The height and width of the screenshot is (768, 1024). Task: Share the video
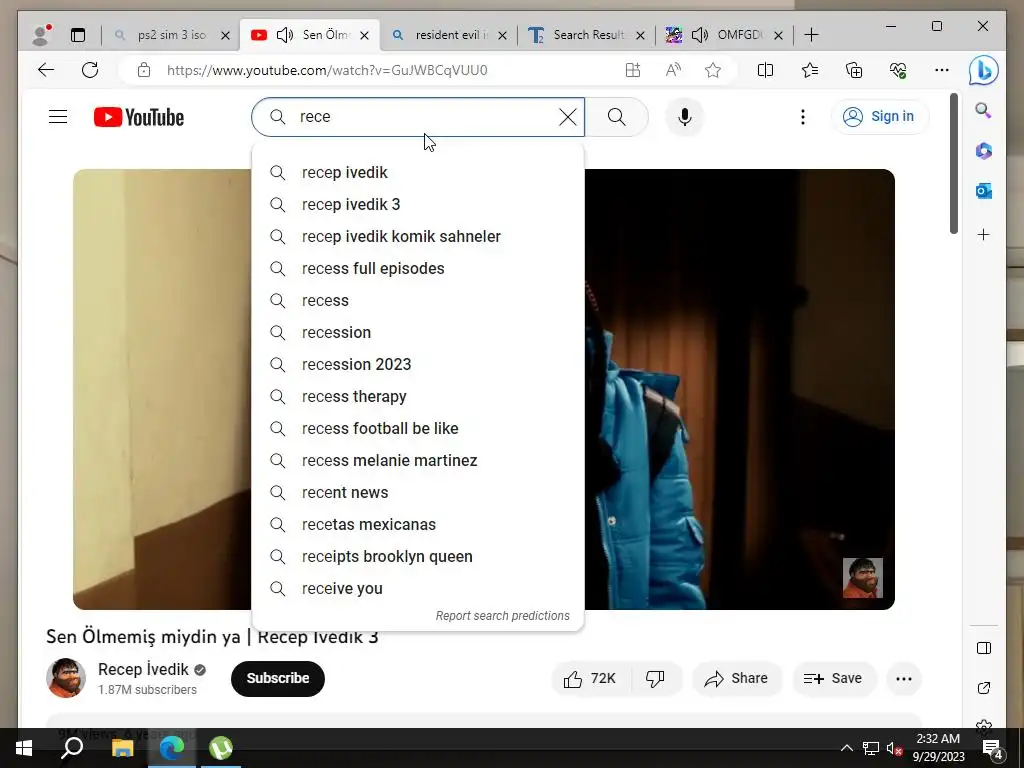coord(736,679)
